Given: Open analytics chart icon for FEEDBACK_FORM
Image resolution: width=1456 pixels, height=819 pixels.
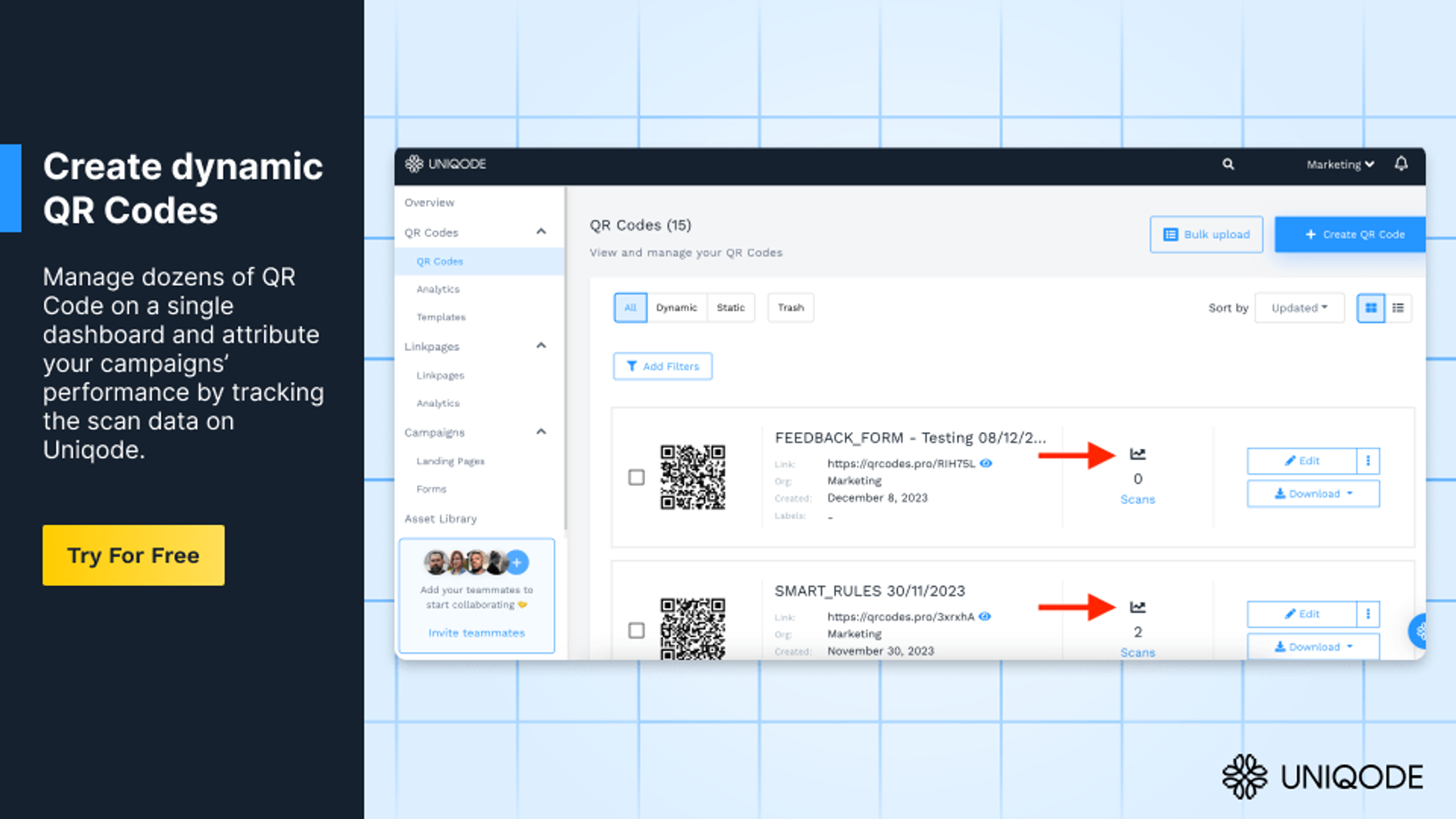Looking at the screenshot, I should tap(1137, 454).
